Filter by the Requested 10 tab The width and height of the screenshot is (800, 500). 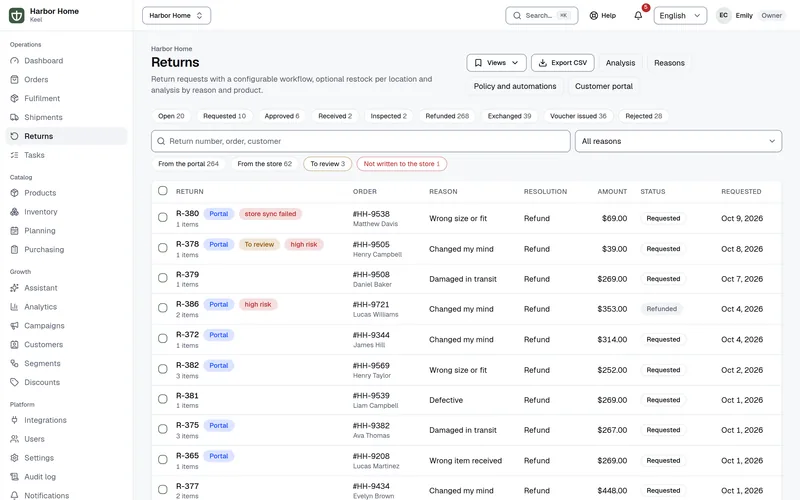(224, 116)
